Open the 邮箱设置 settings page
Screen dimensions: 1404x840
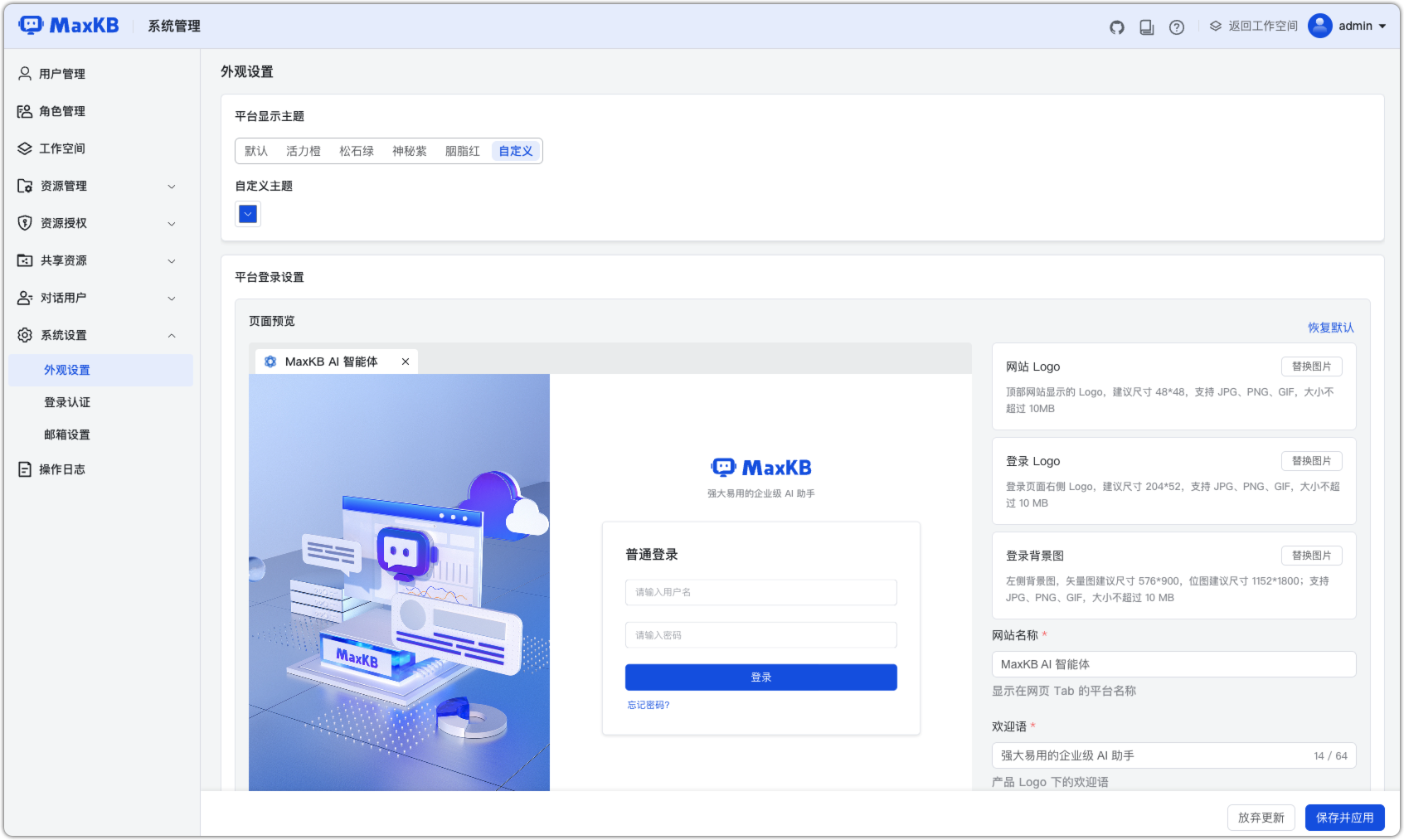(x=67, y=434)
